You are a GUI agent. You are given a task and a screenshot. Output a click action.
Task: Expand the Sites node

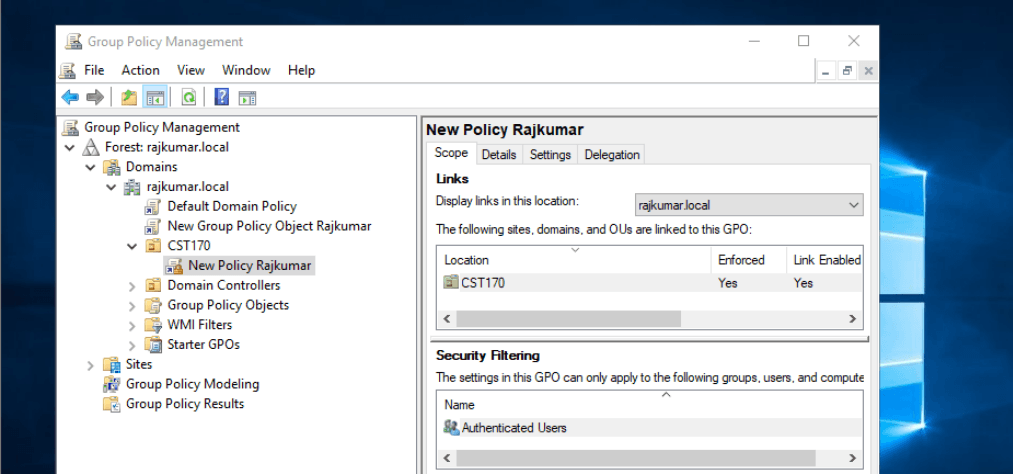click(90, 365)
